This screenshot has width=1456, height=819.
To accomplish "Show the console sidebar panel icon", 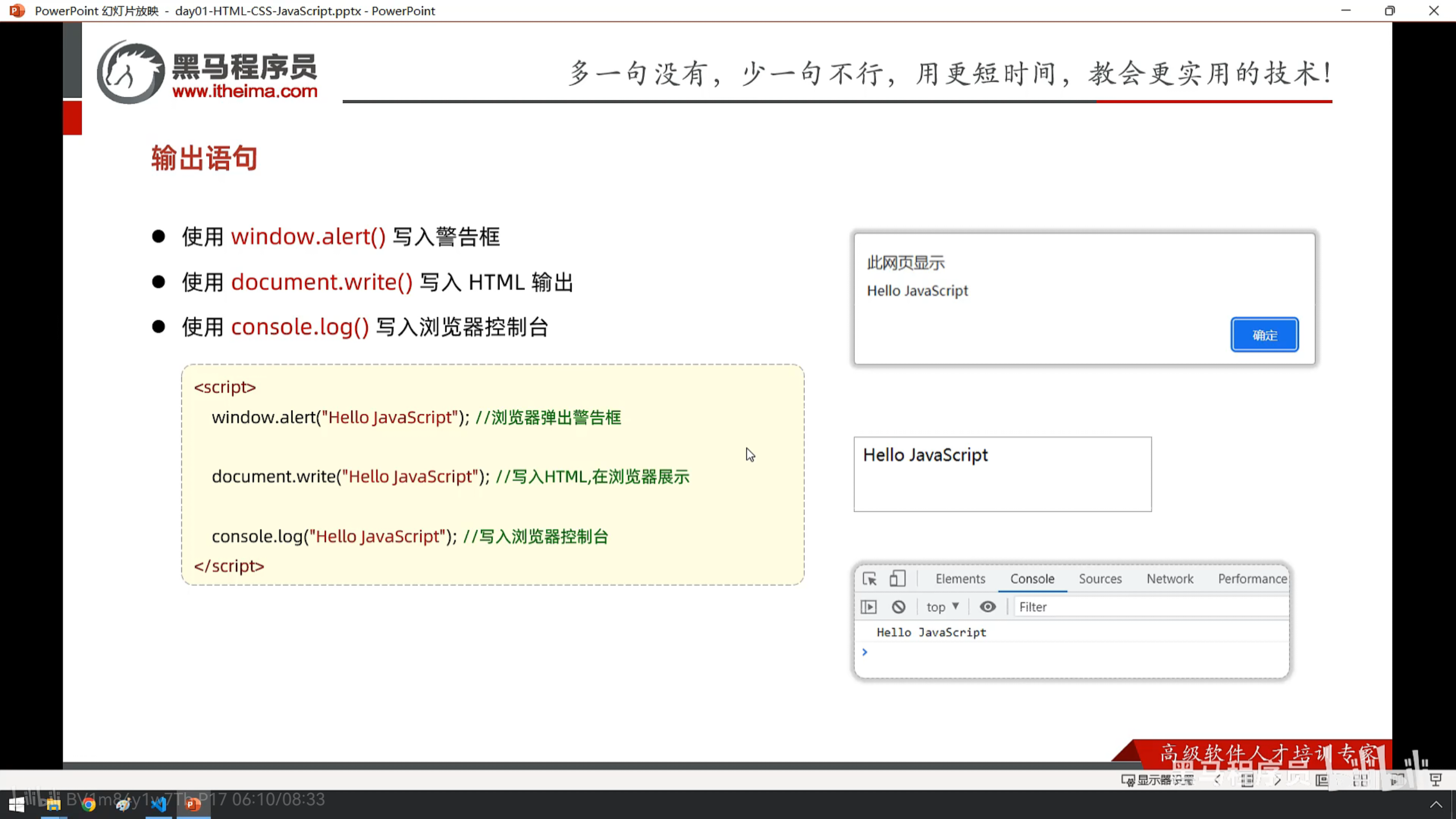I will [868, 607].
